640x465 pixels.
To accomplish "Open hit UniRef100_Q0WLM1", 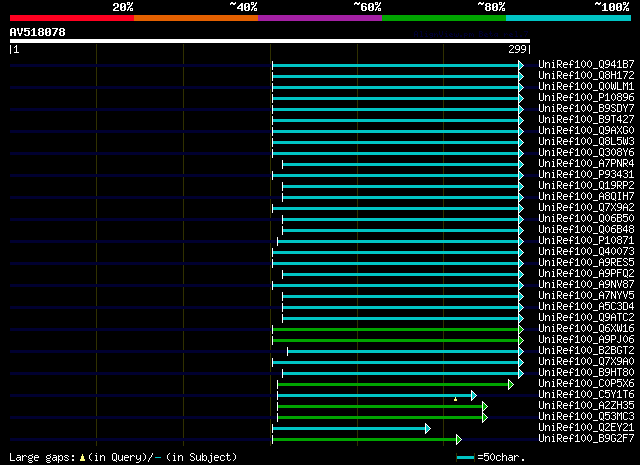I will pos(586,86).
